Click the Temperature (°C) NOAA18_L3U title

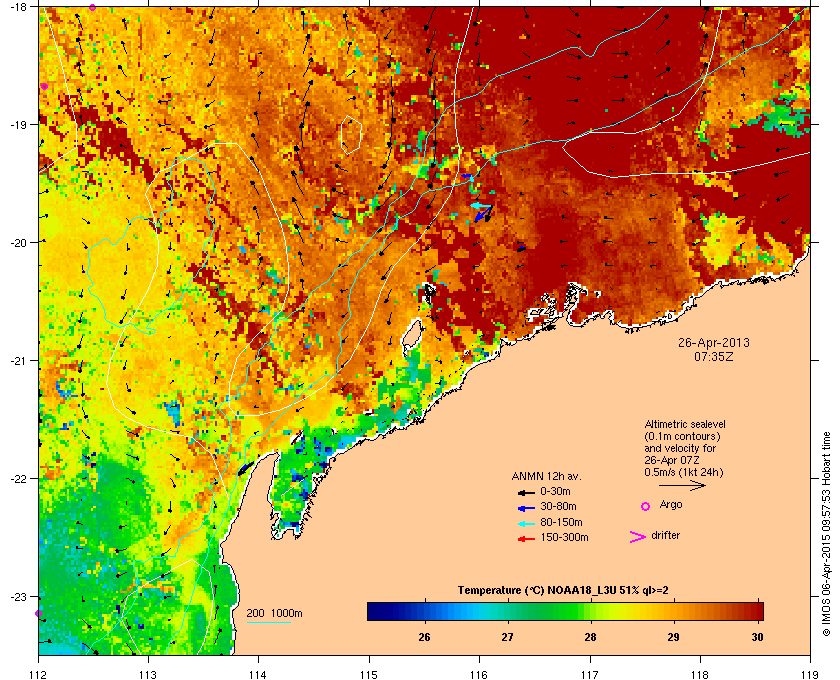[562, 591]
